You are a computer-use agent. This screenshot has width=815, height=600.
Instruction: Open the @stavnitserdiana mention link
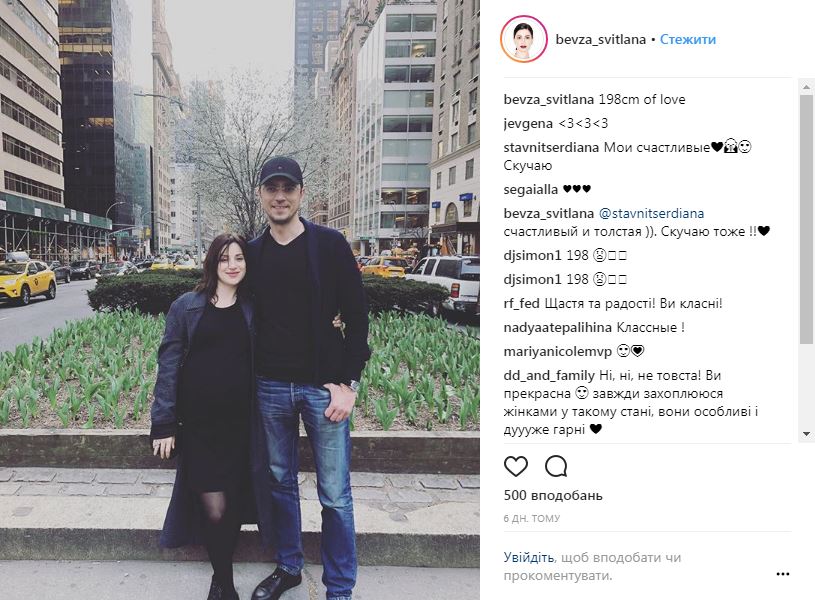tap(651, 213)
